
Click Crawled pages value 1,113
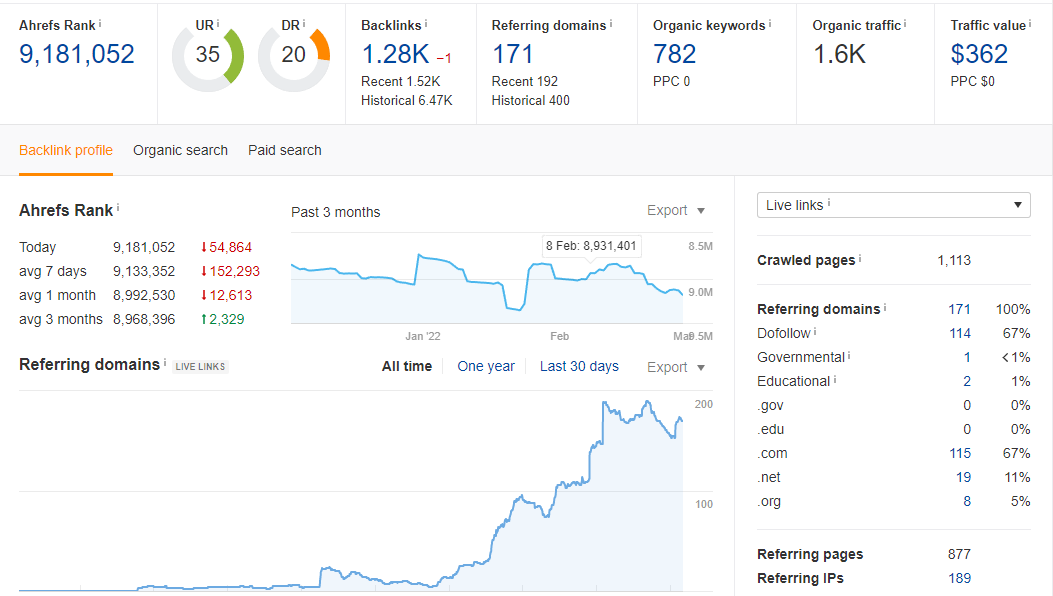point(954,261)
